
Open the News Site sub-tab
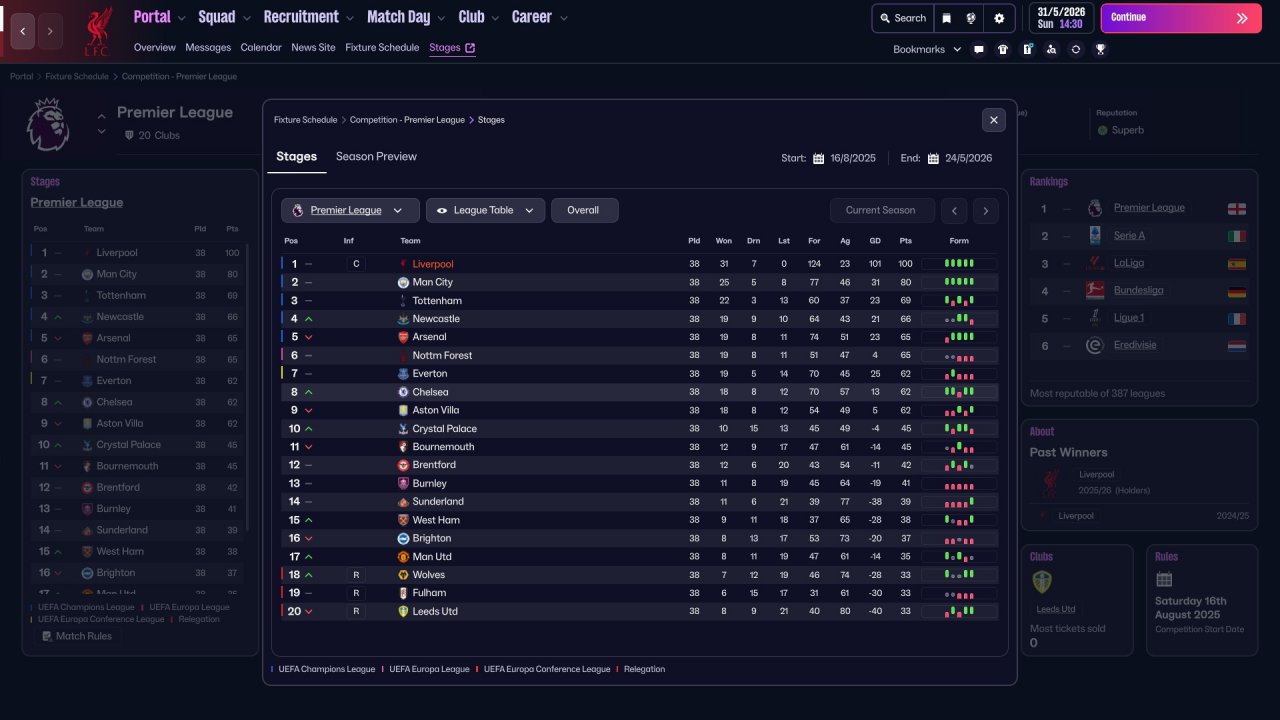click(314, 47)
